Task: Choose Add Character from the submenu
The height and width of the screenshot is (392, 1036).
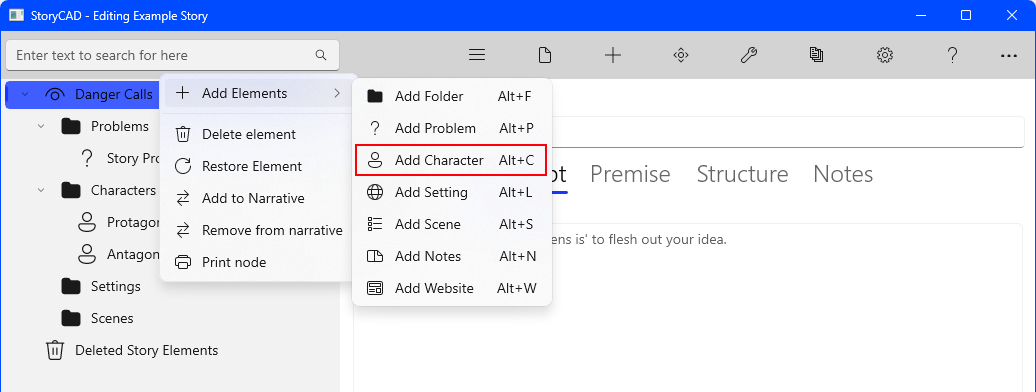Action: [452, 161]
